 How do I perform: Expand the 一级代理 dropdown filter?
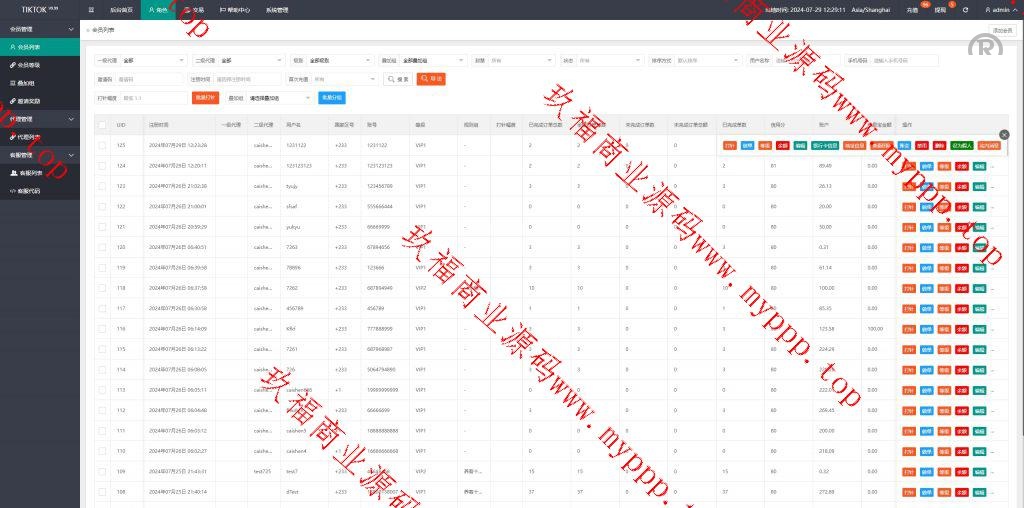point(152,60)
